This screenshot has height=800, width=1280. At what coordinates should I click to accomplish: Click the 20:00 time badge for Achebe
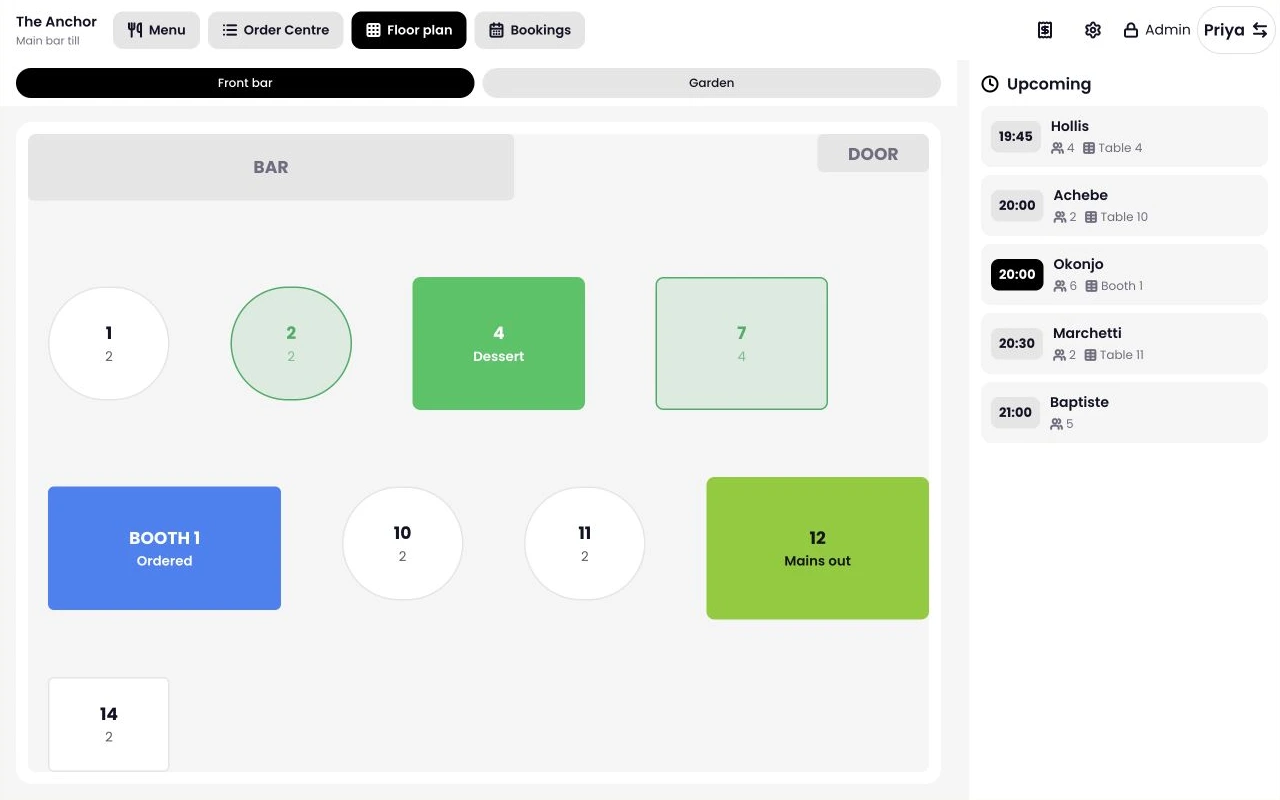coord(1017,205)
